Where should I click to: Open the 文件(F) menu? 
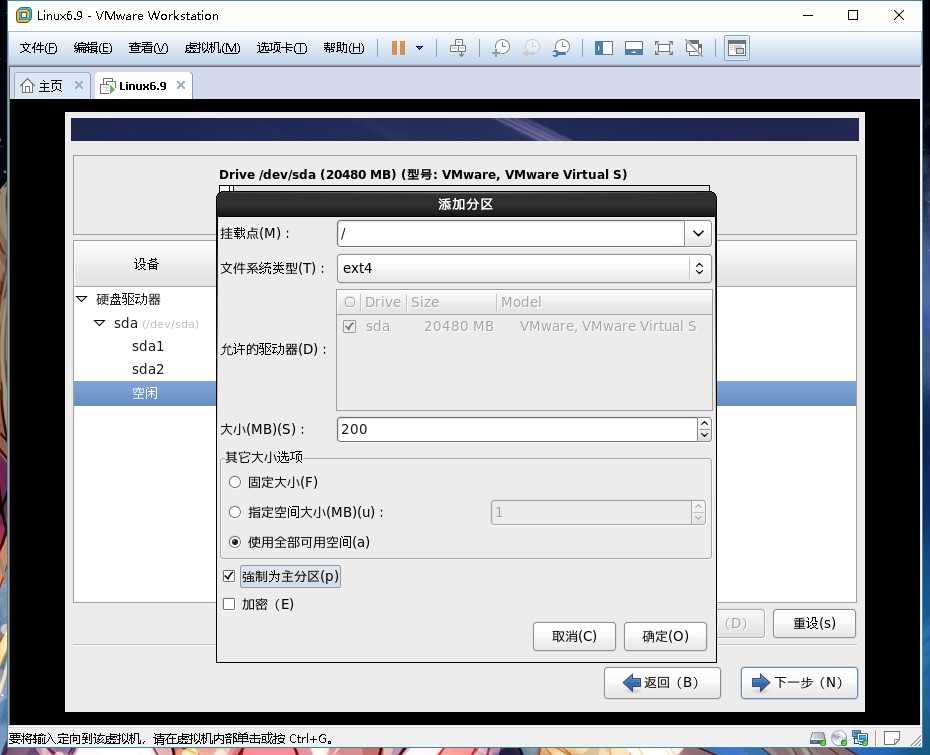coord(38,48)
